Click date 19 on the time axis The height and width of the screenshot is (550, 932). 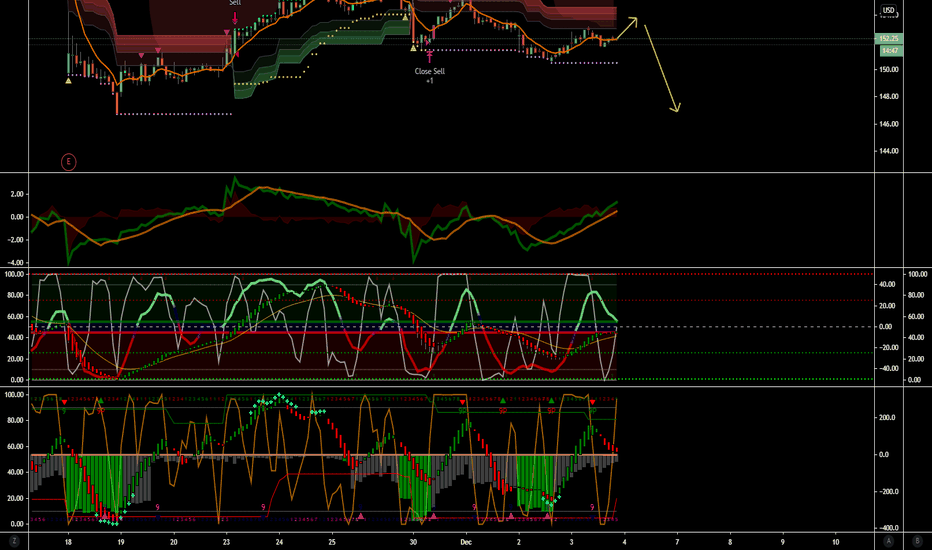pyautogui.click(x=121, y=542)
